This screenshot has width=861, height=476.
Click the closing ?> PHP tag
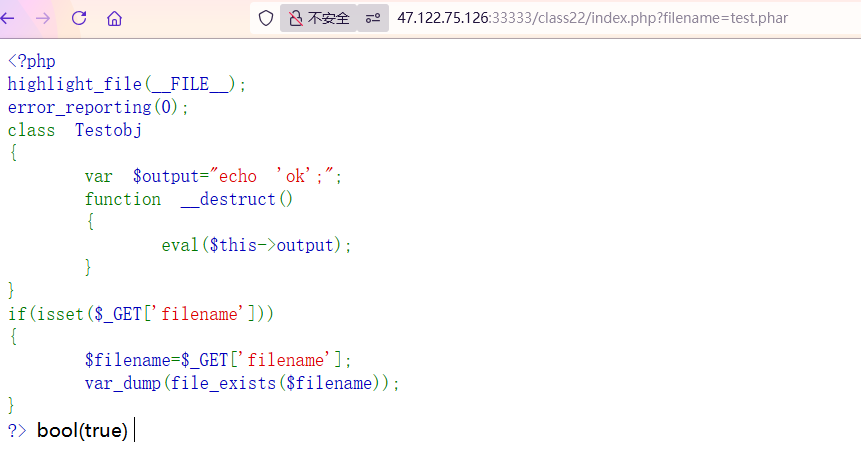click(x=17, y=431)
